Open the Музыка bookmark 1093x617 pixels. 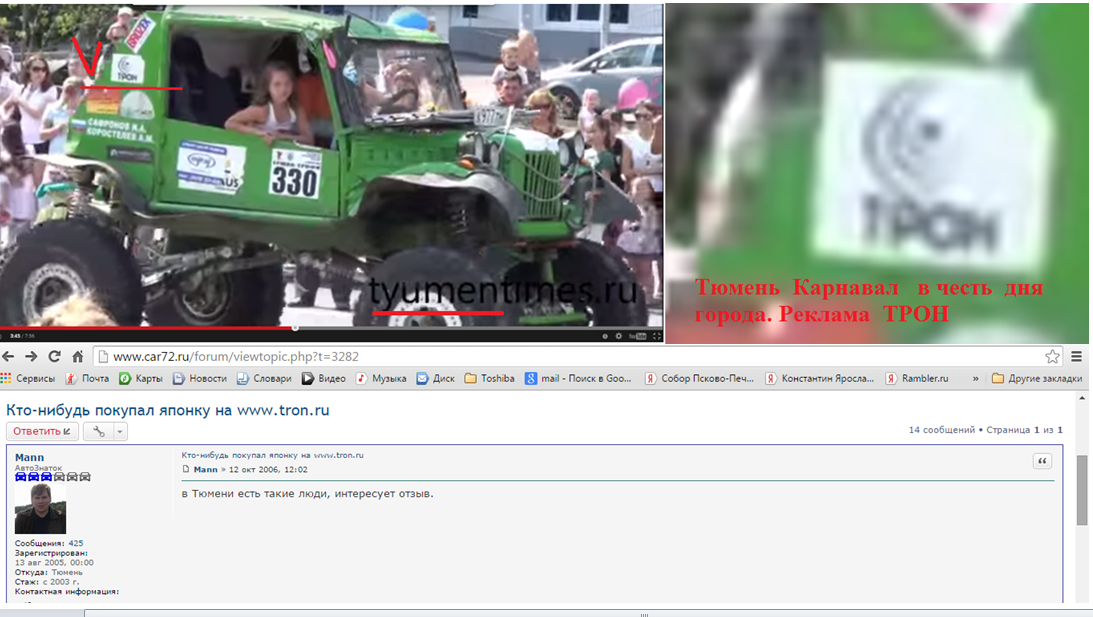[381, 379]
